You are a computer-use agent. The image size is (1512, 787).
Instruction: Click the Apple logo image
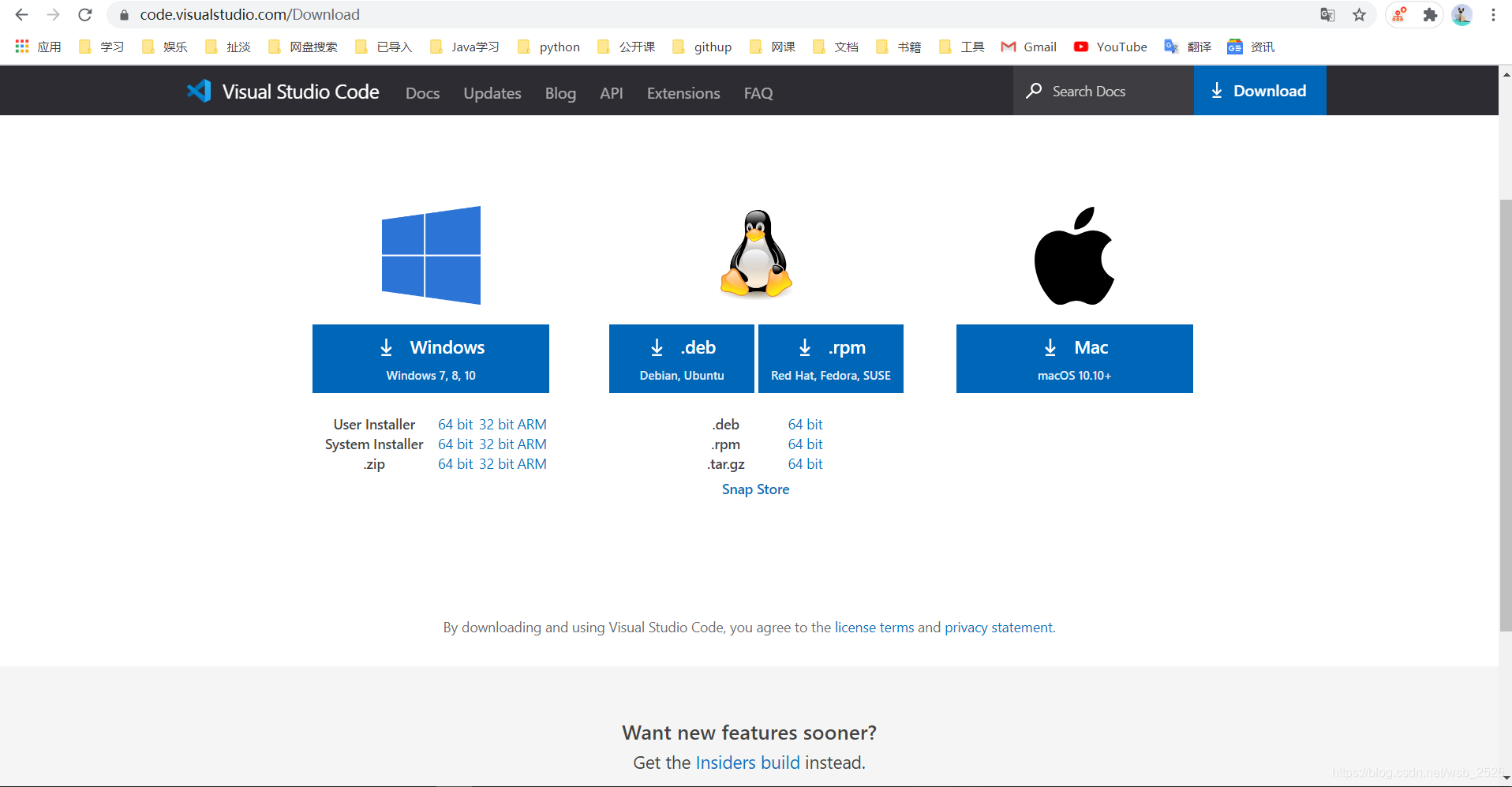[x=1074, y=256]
